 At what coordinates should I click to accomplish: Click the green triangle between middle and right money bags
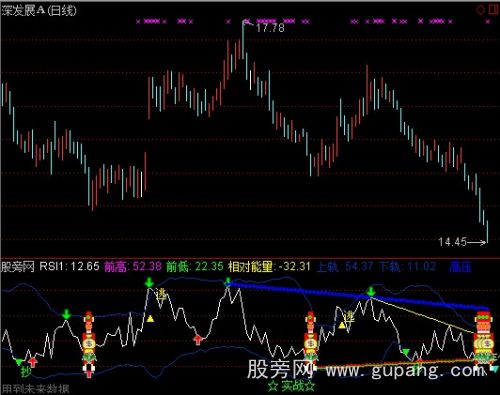point(406,352)
